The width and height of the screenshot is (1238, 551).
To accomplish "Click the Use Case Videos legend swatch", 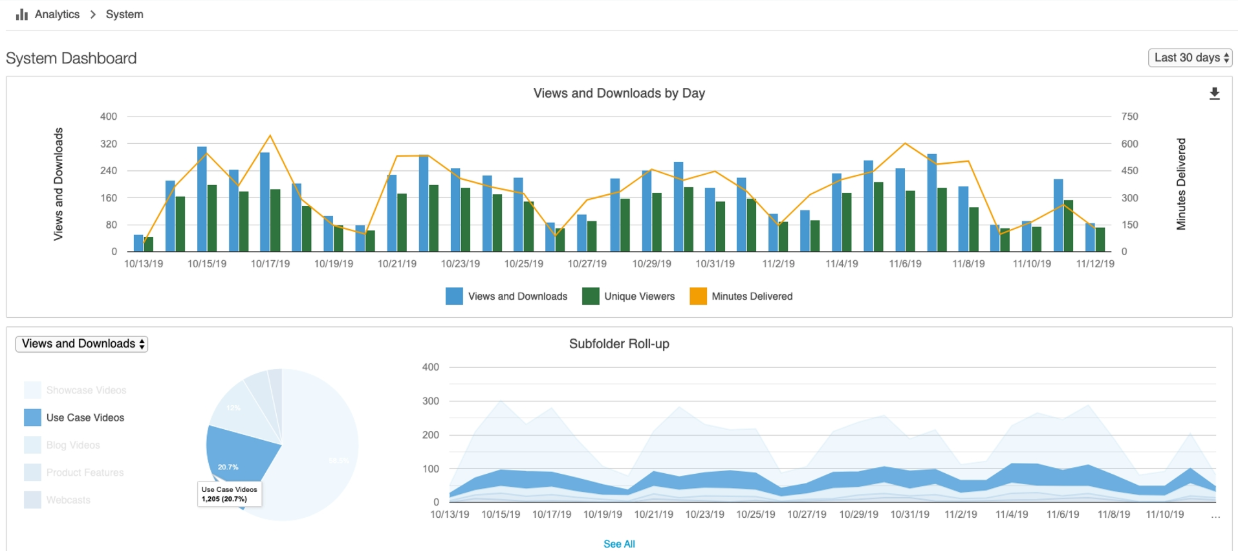I will (32, 418).
